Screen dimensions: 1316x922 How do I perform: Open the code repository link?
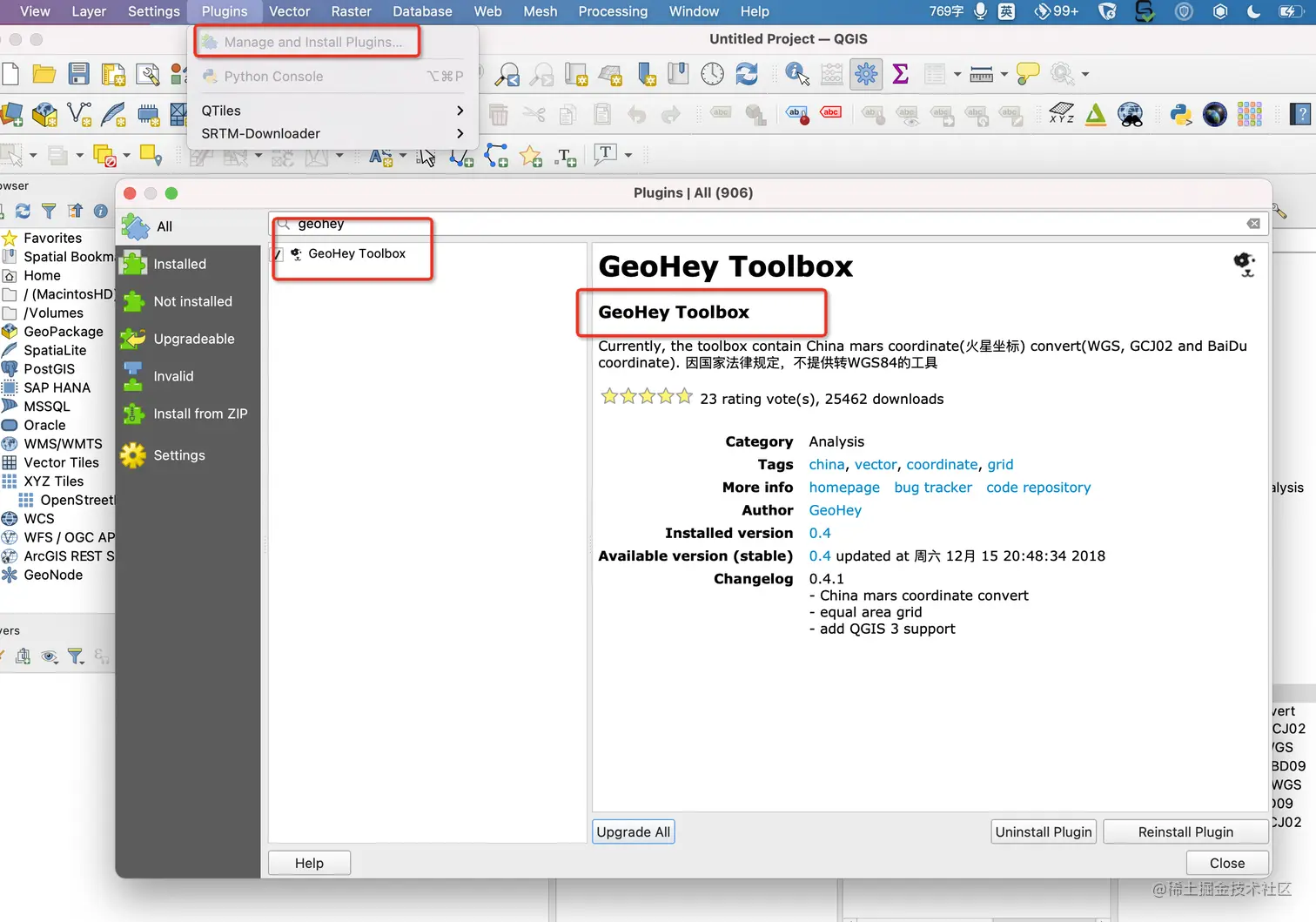pyautogui.click(x=1038, y=488)
